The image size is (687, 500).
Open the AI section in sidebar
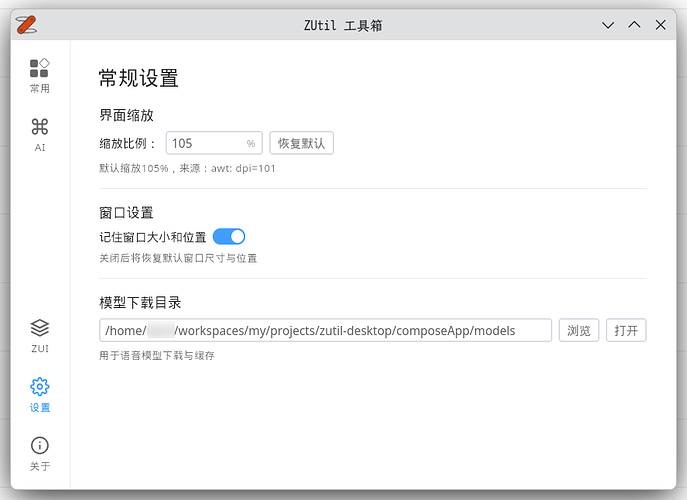[x=39, y=135]
